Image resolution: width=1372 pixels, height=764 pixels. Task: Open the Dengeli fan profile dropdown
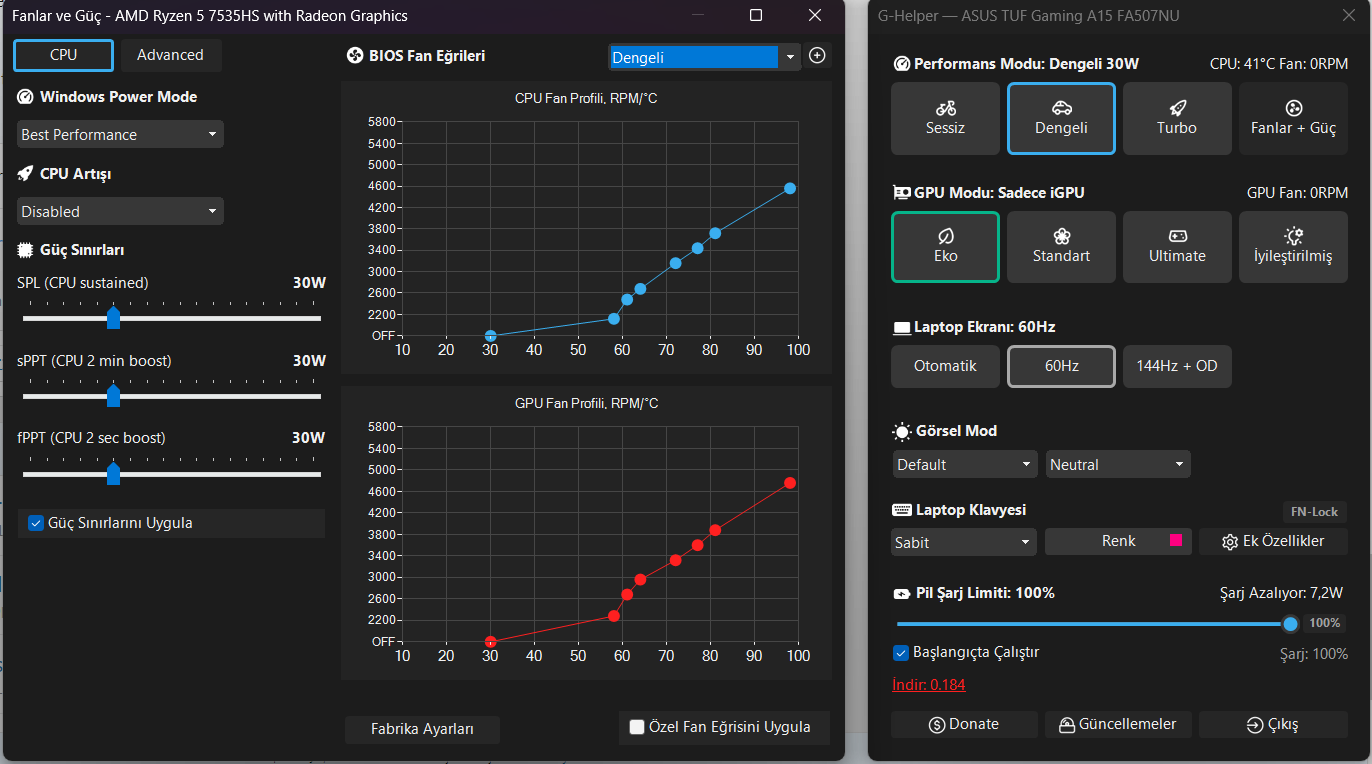coord(705,57)
